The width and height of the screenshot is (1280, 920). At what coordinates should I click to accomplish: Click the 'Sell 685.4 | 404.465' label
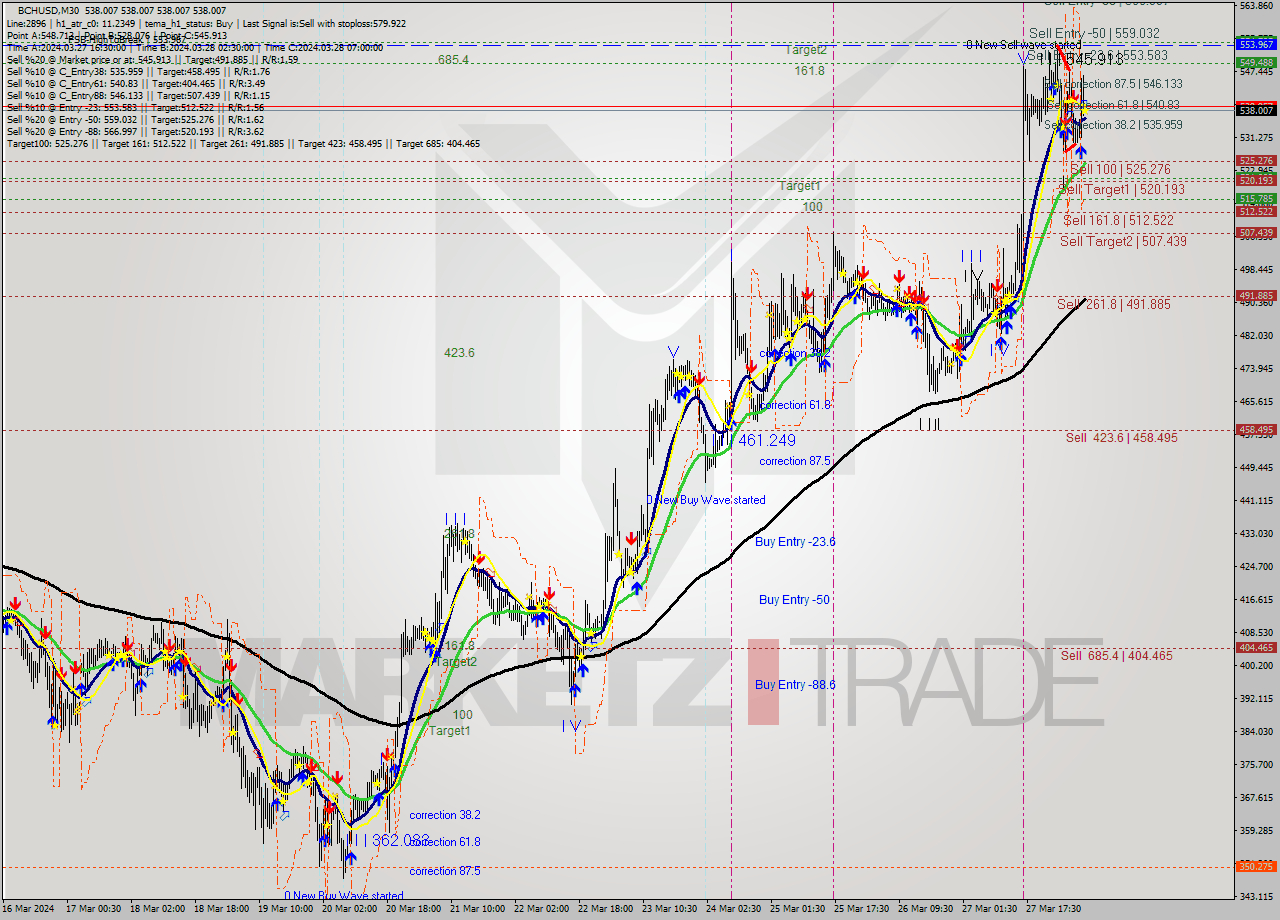(1116, 655)
